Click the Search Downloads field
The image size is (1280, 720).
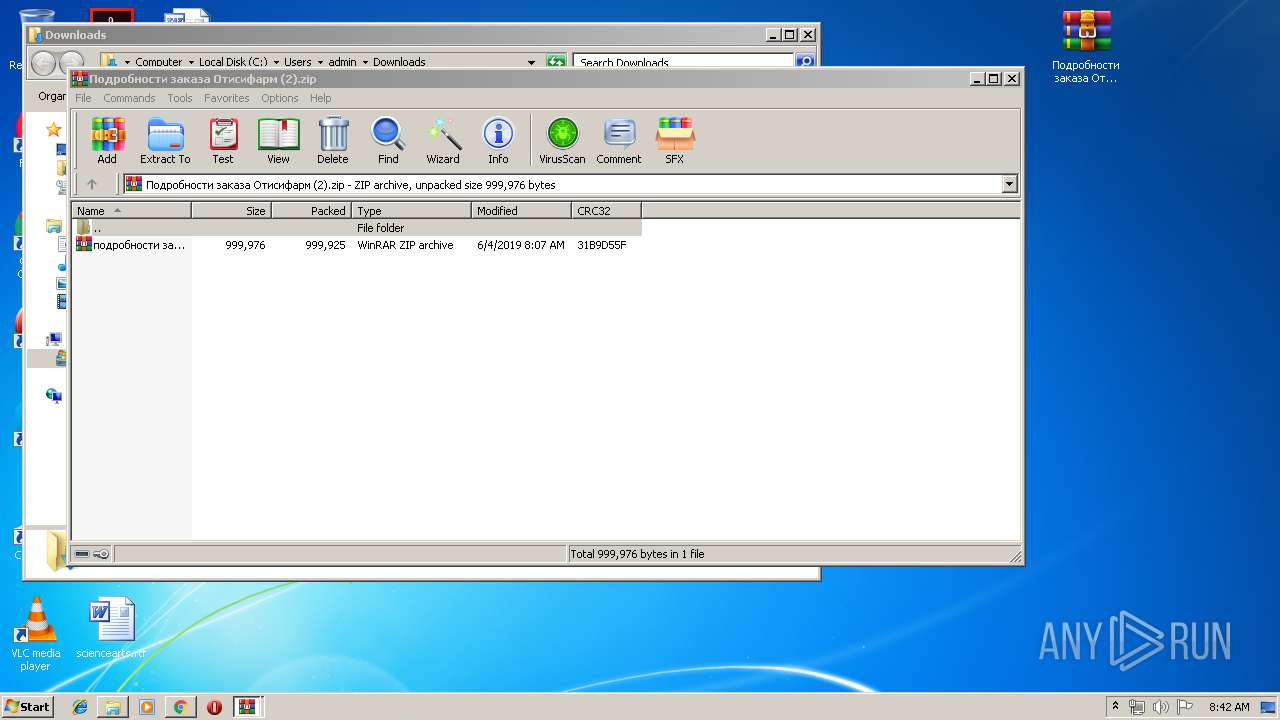coord(685,62)
